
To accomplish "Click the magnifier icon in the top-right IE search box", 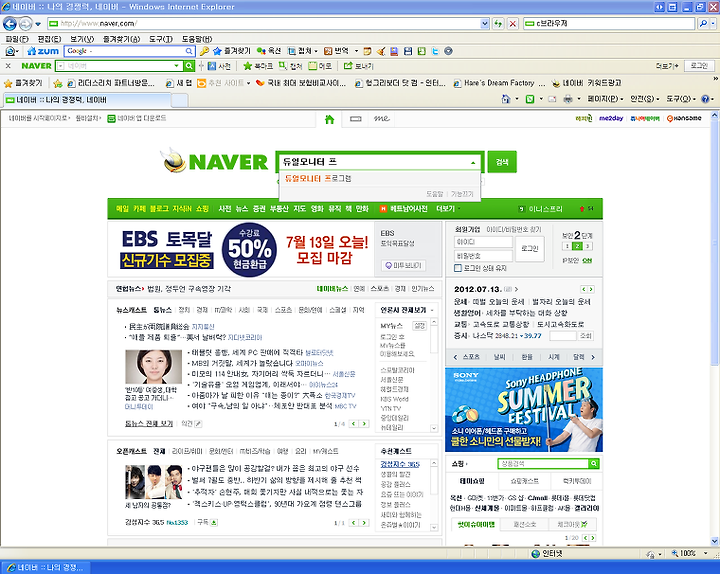I will click(x=703, y=23).
